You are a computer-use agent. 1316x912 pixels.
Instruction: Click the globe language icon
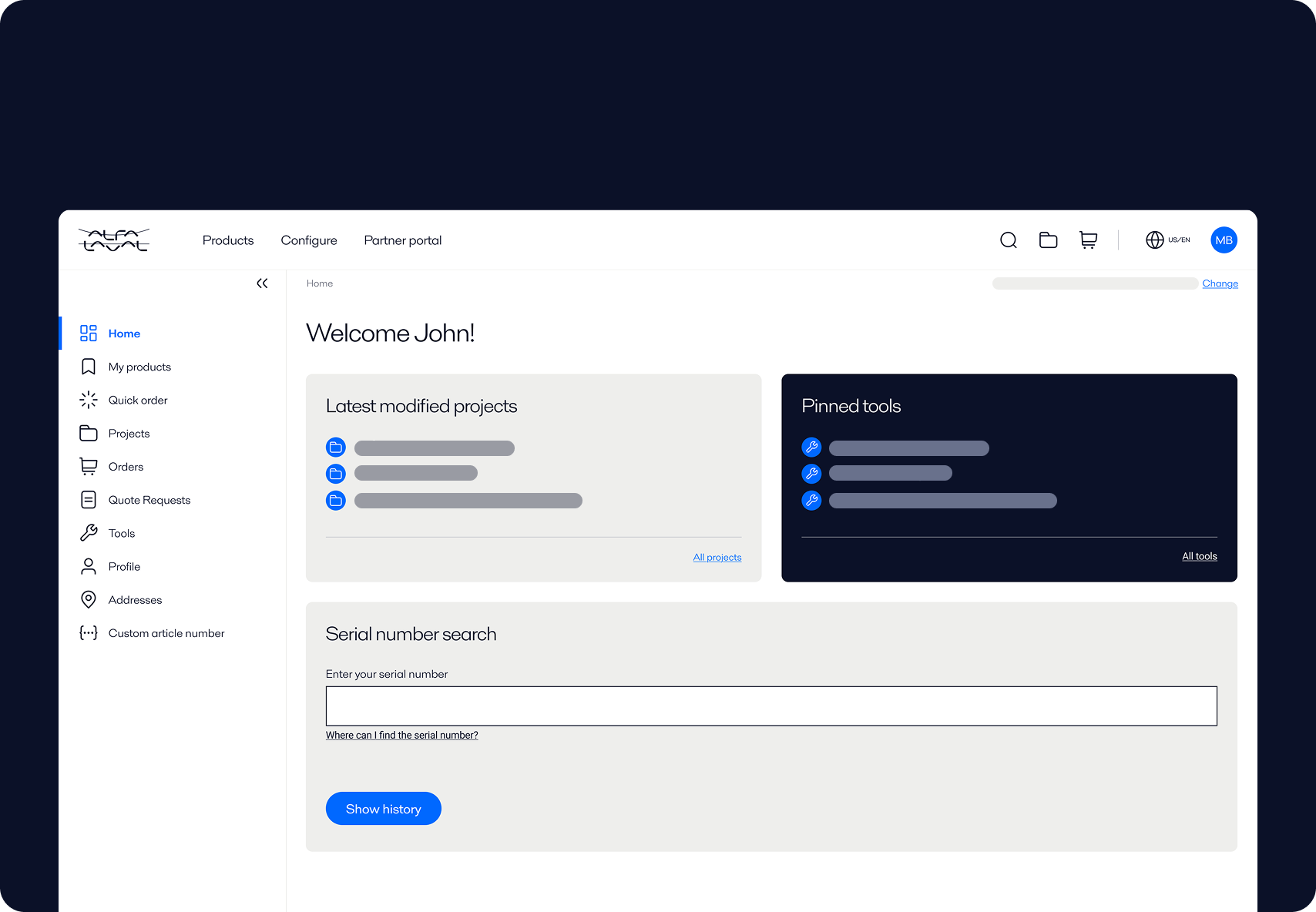pyautogui.click(x=1154, y=240)
